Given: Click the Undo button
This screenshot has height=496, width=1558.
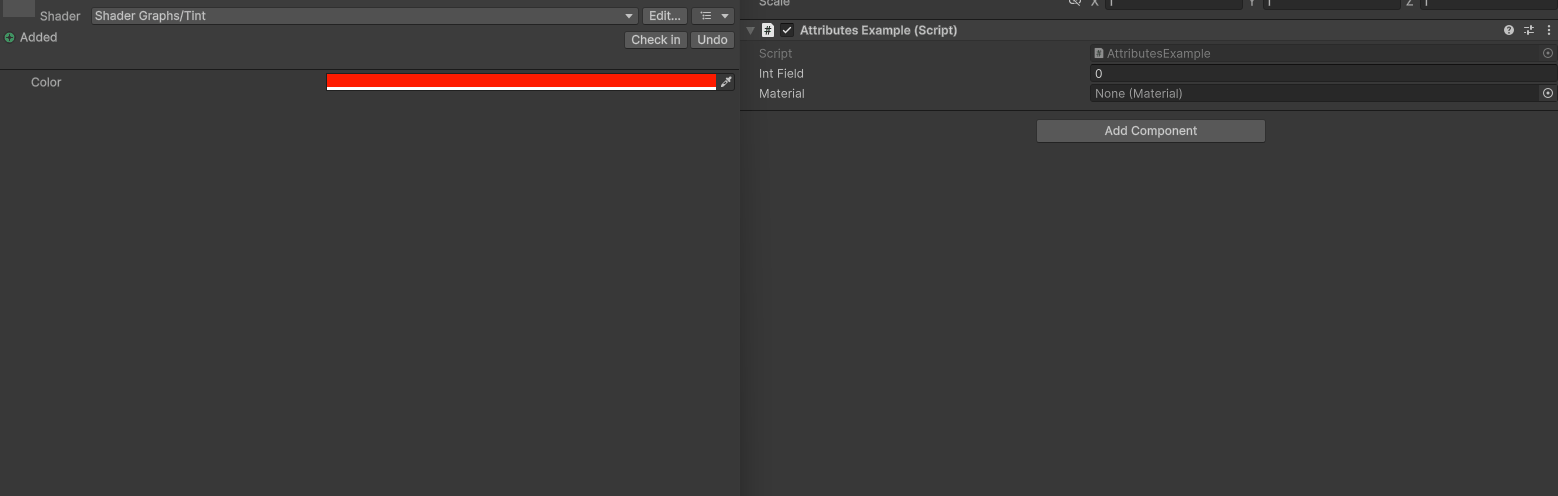Looking at the screenshot, I should pyautogui.click(x=713, y=40).
